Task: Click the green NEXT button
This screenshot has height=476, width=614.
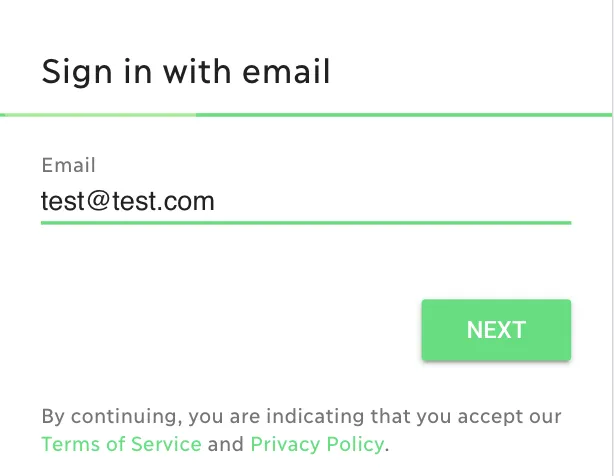Action: [496, 330]
